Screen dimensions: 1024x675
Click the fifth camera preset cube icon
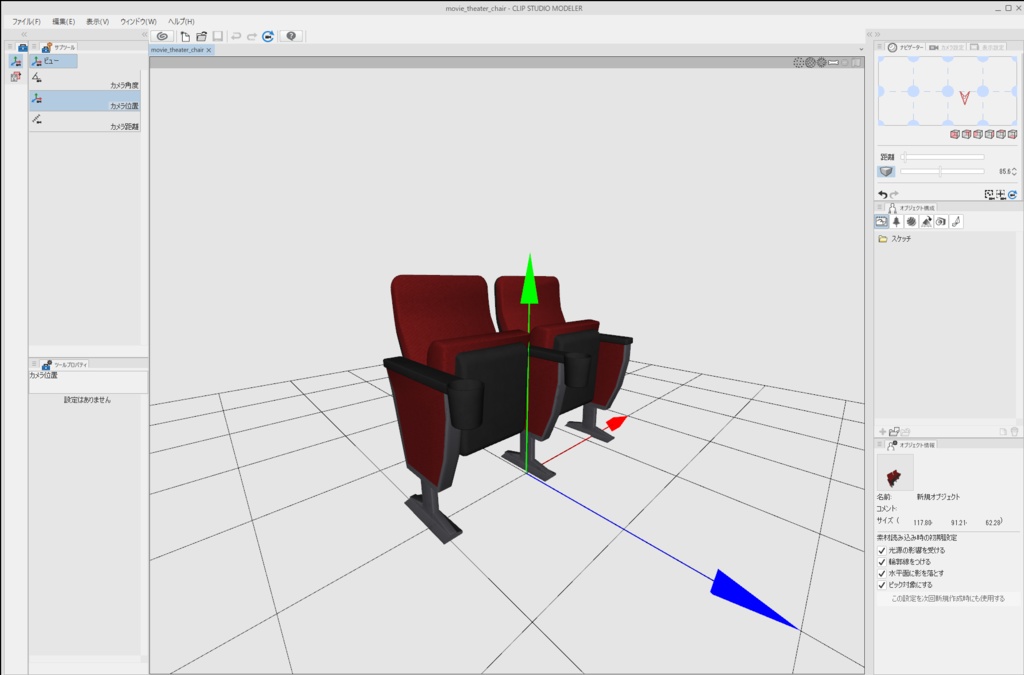[x=1001, y=134]
